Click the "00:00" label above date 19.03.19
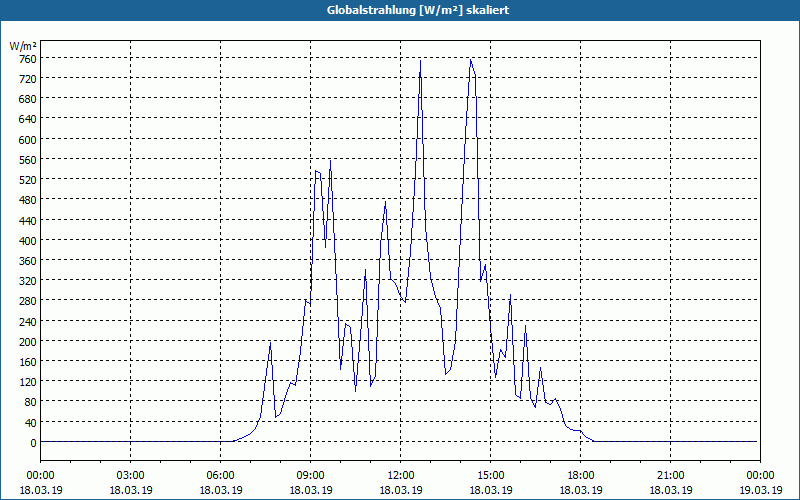Viewport: 800px width, 500px height. pyautogui.click(x=760, y=476)
